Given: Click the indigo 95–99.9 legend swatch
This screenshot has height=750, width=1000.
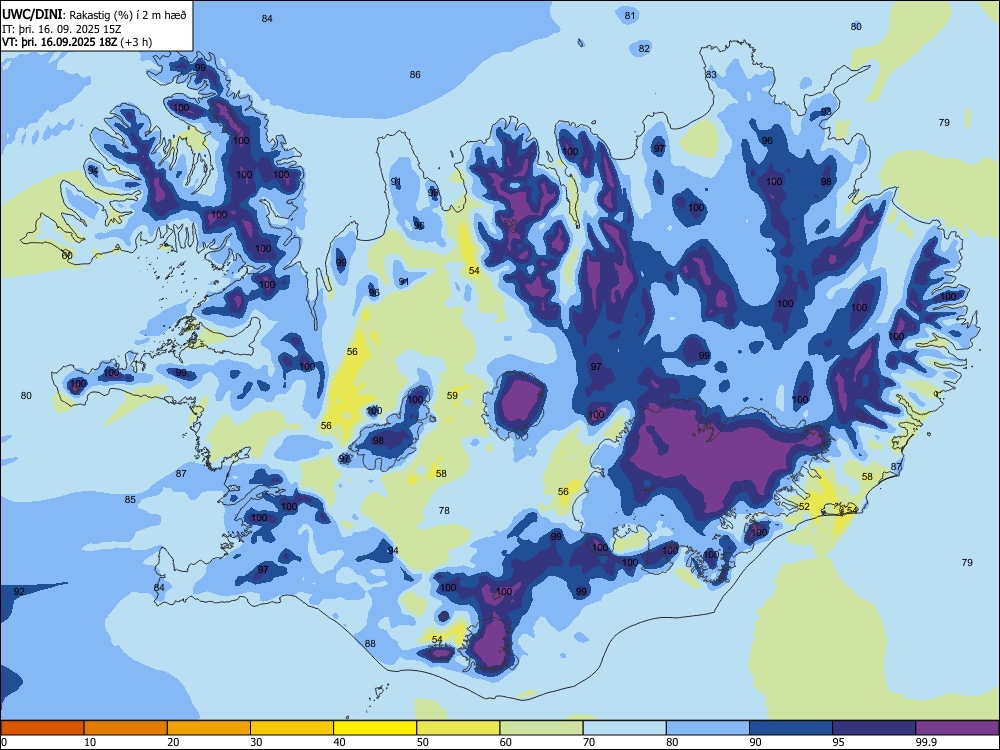Looking at the screenshot, I should point(874,728).
